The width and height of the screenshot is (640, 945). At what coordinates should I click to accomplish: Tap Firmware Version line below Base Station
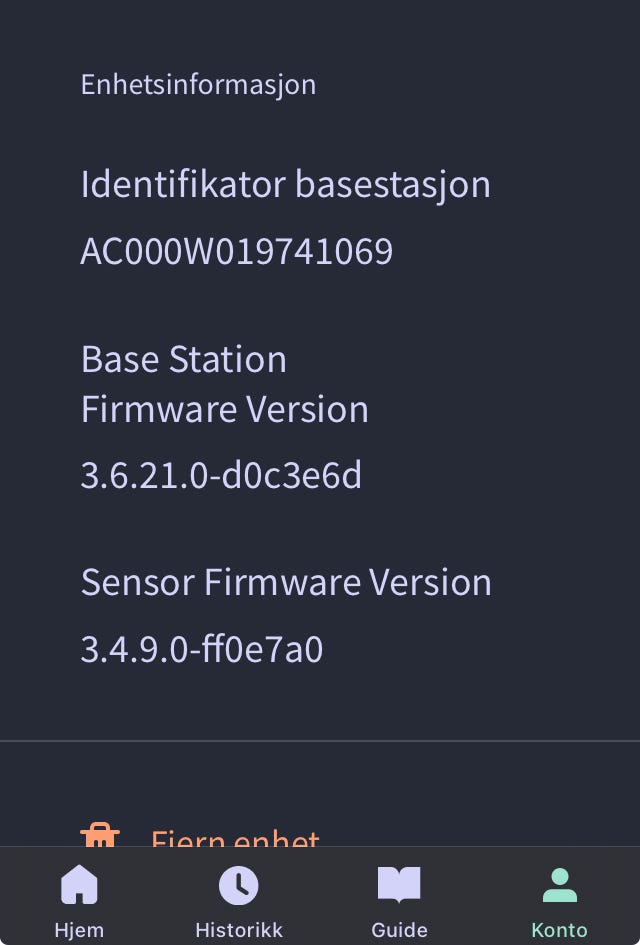tap(225, 409)
